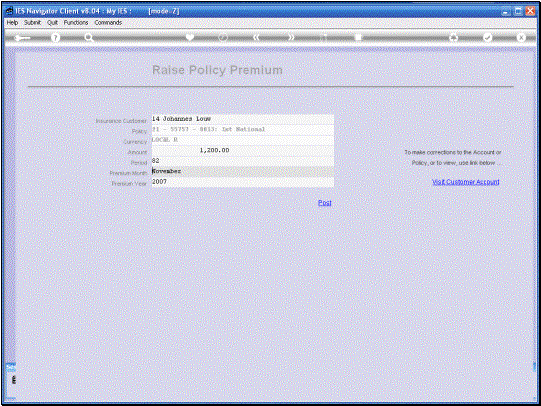Click the checkmark icon in toolbar

[487, 37]
